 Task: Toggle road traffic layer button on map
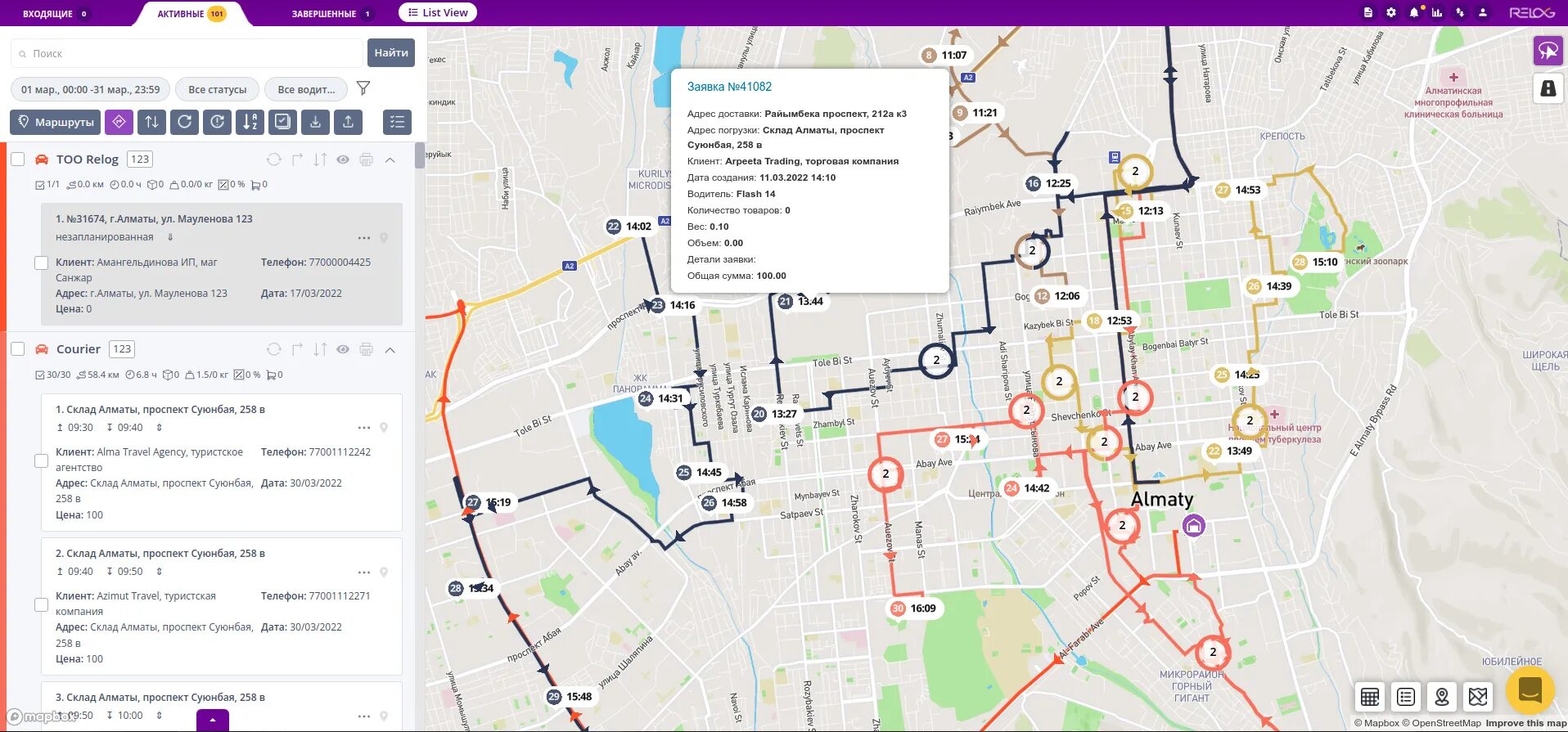[1548, 88]
